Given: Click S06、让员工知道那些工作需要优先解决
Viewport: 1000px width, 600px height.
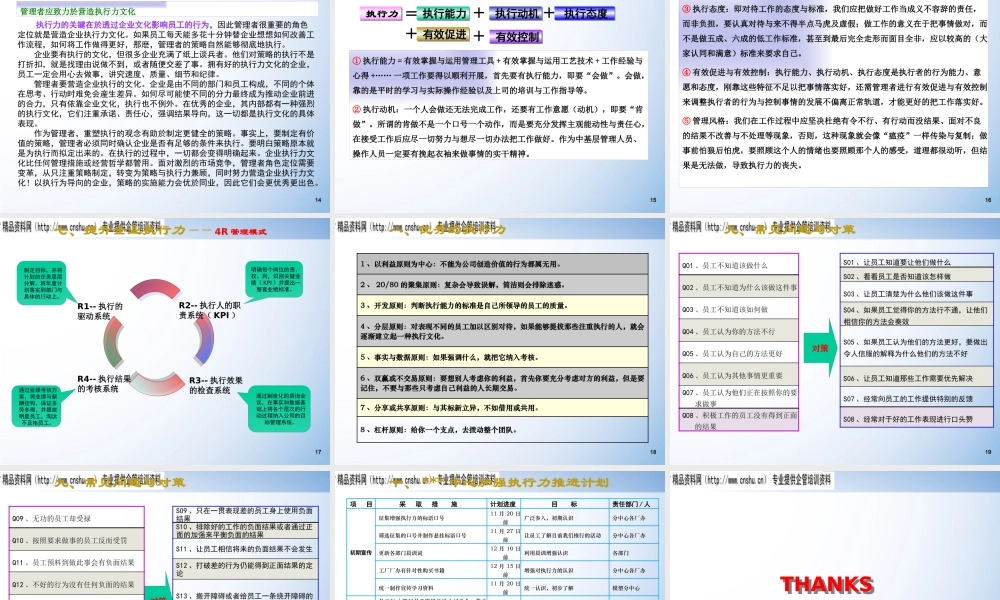Looking at the screenshot, I should [x=916, y=377].
